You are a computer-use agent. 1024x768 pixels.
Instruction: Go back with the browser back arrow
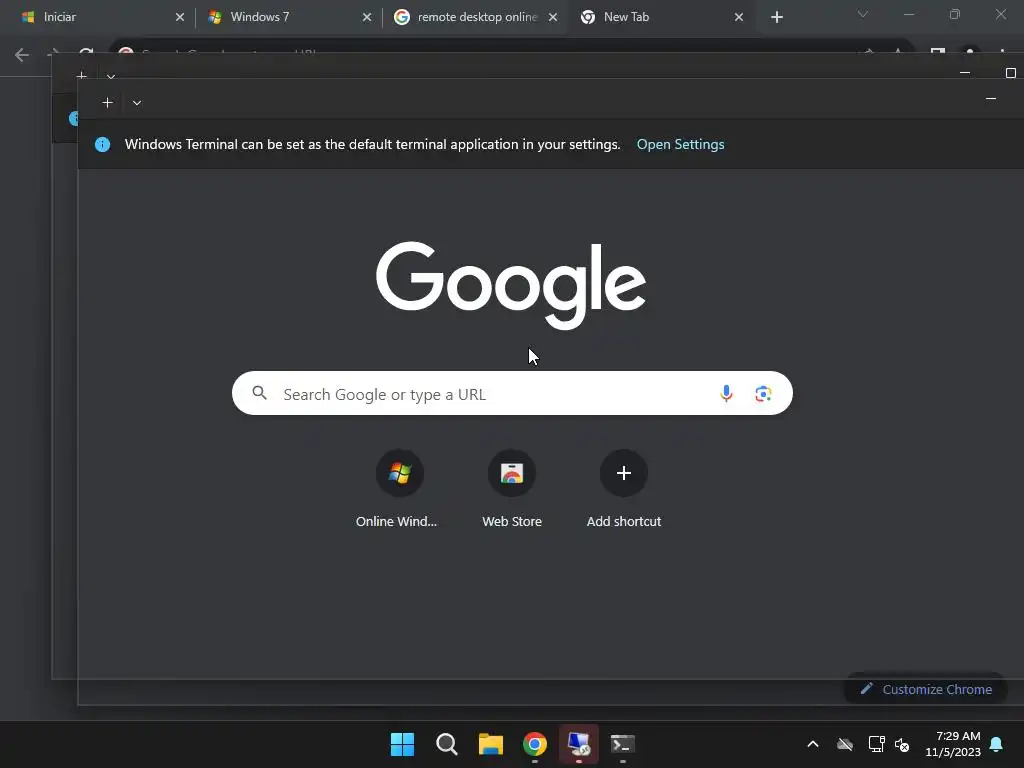point(22,55)
